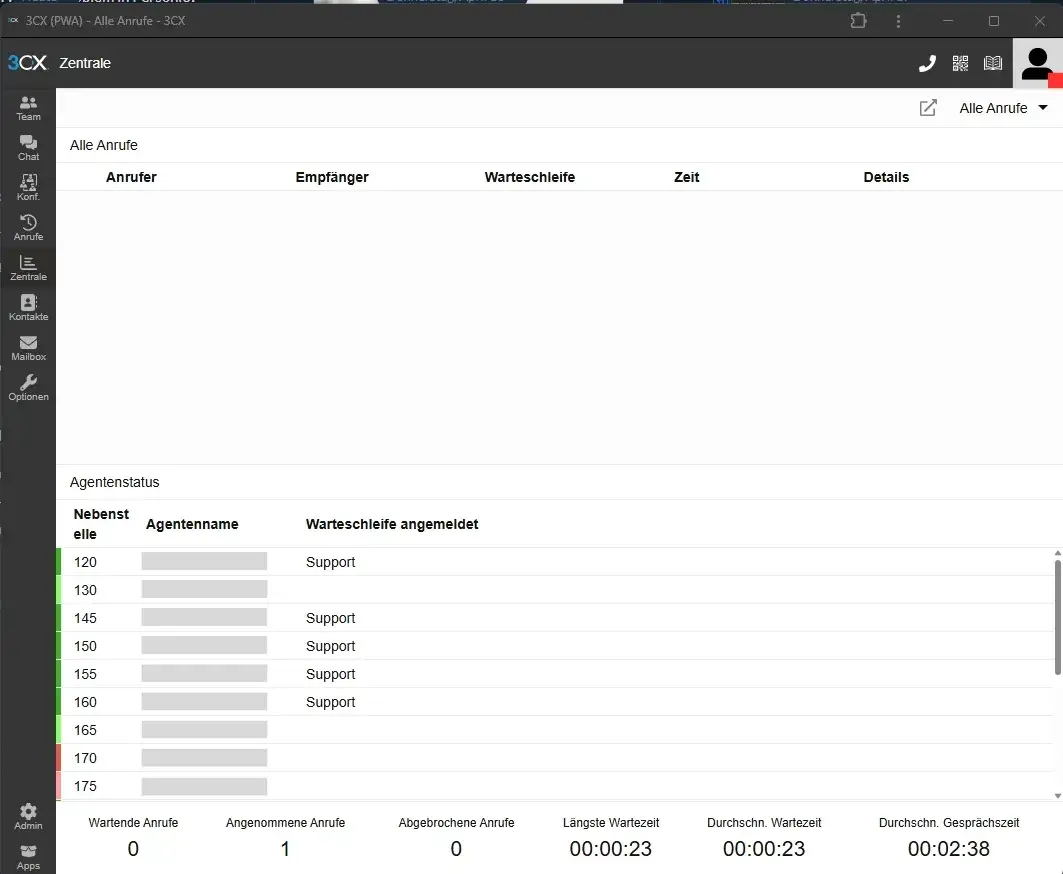Select the agent row for extension 120
1063x874 pixels.
[x=400, y=562]
